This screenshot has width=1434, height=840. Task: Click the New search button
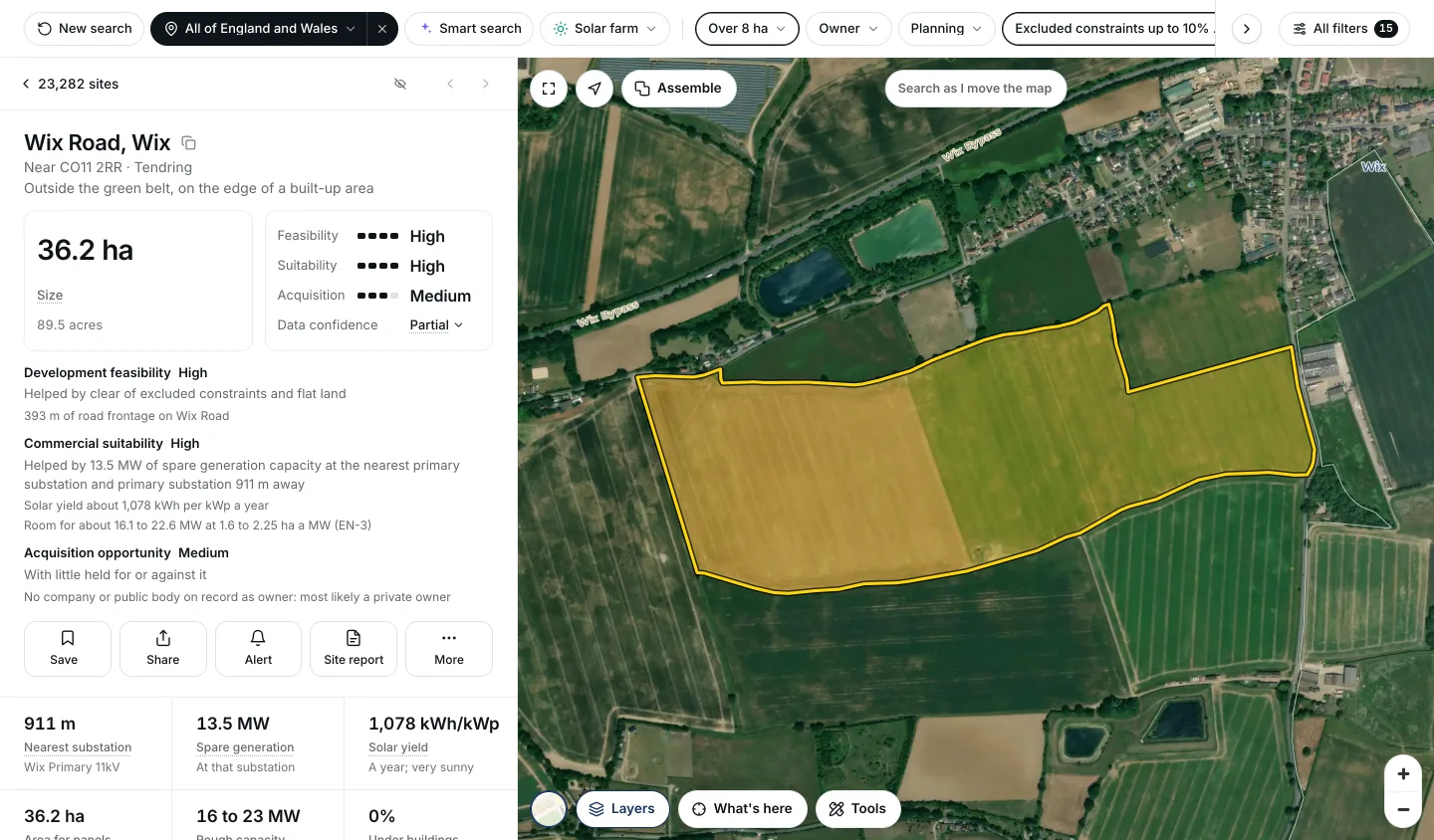[x=85, y=29]
